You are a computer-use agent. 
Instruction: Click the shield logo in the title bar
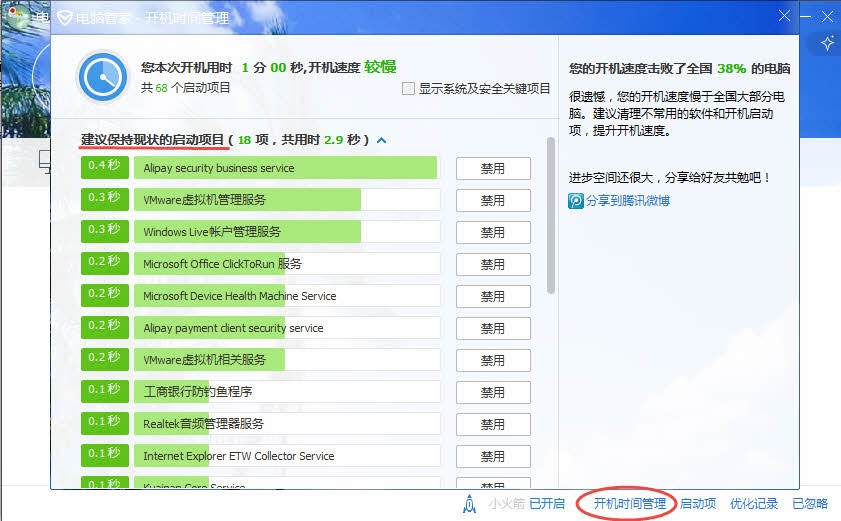coord(65,18)
